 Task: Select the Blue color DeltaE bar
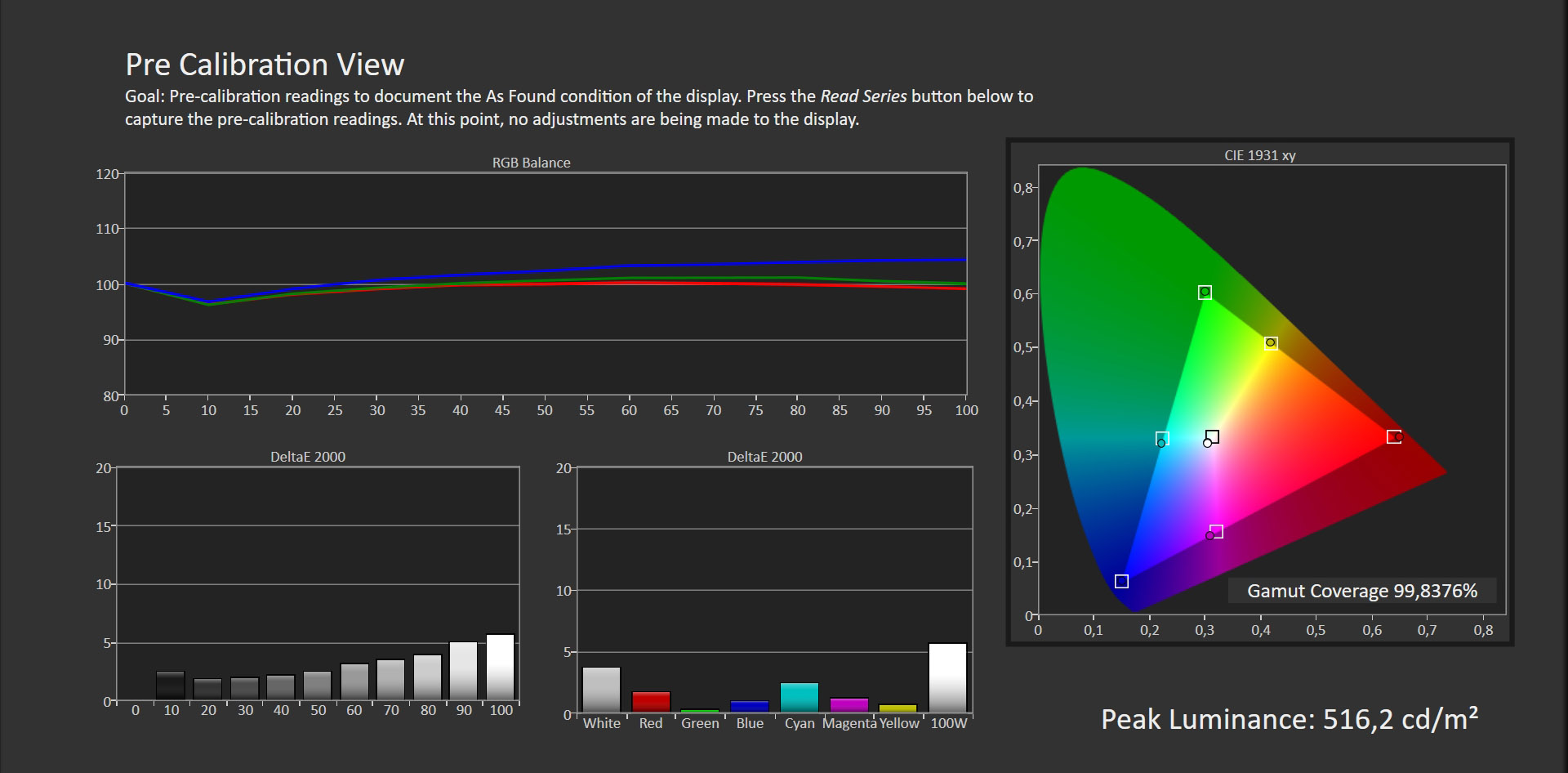point(750,708)
